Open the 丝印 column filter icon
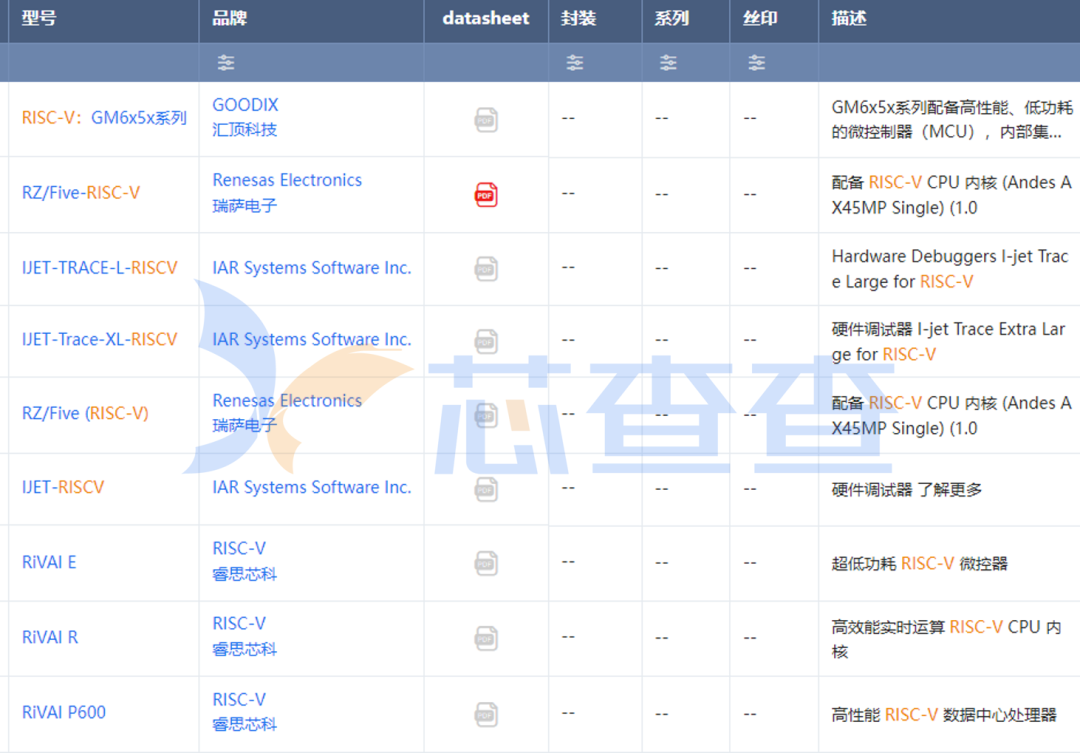Viewport: 1080px width, 753px height. [756, 63]
